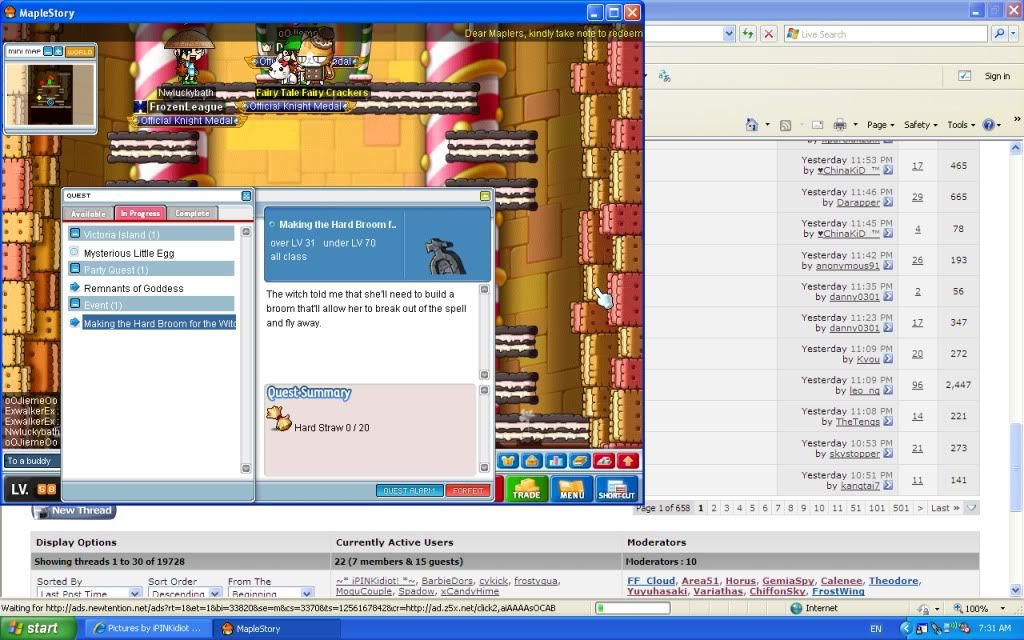Click the QUEST ALARM button
Screen dimensions: 1024x640
409,490
